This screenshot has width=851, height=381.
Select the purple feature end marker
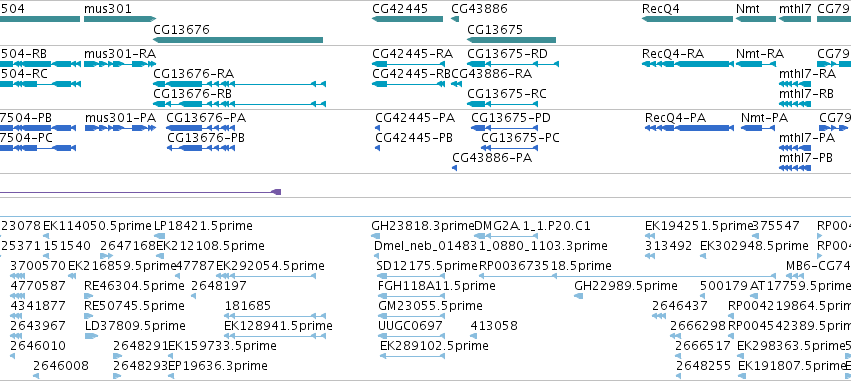click(276, 192)
